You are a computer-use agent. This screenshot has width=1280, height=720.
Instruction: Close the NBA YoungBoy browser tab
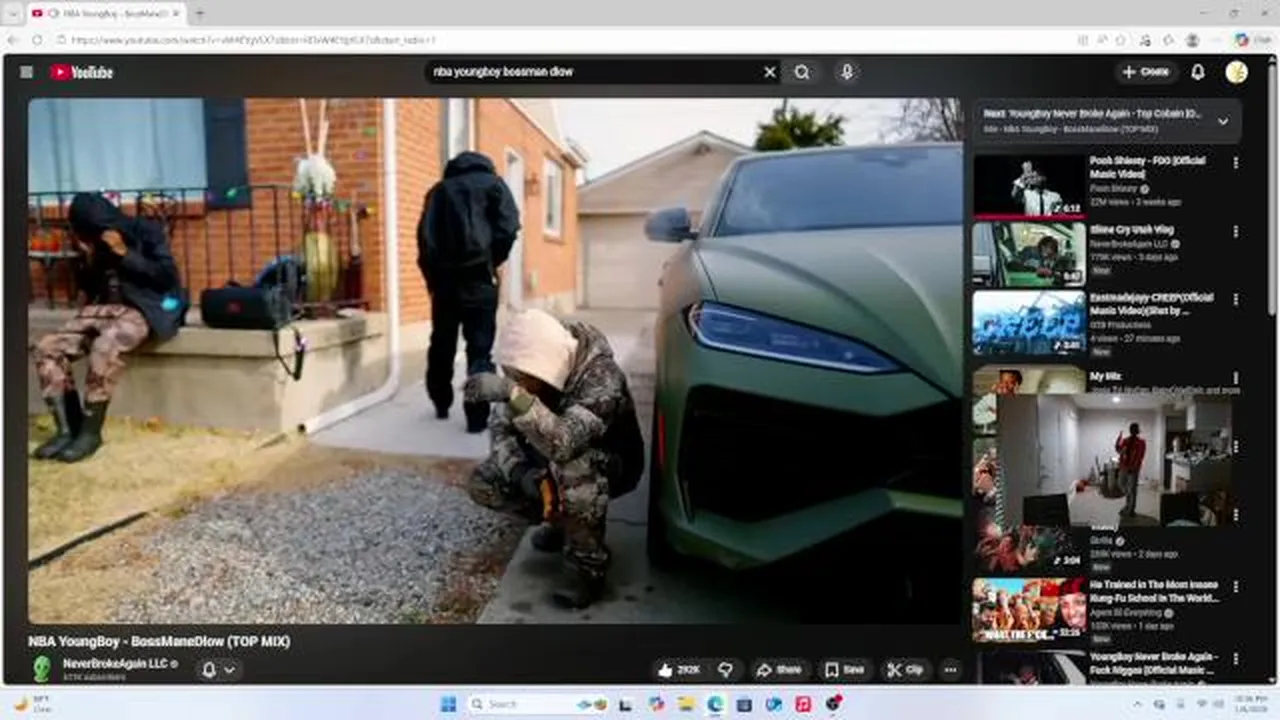[176, 14]
